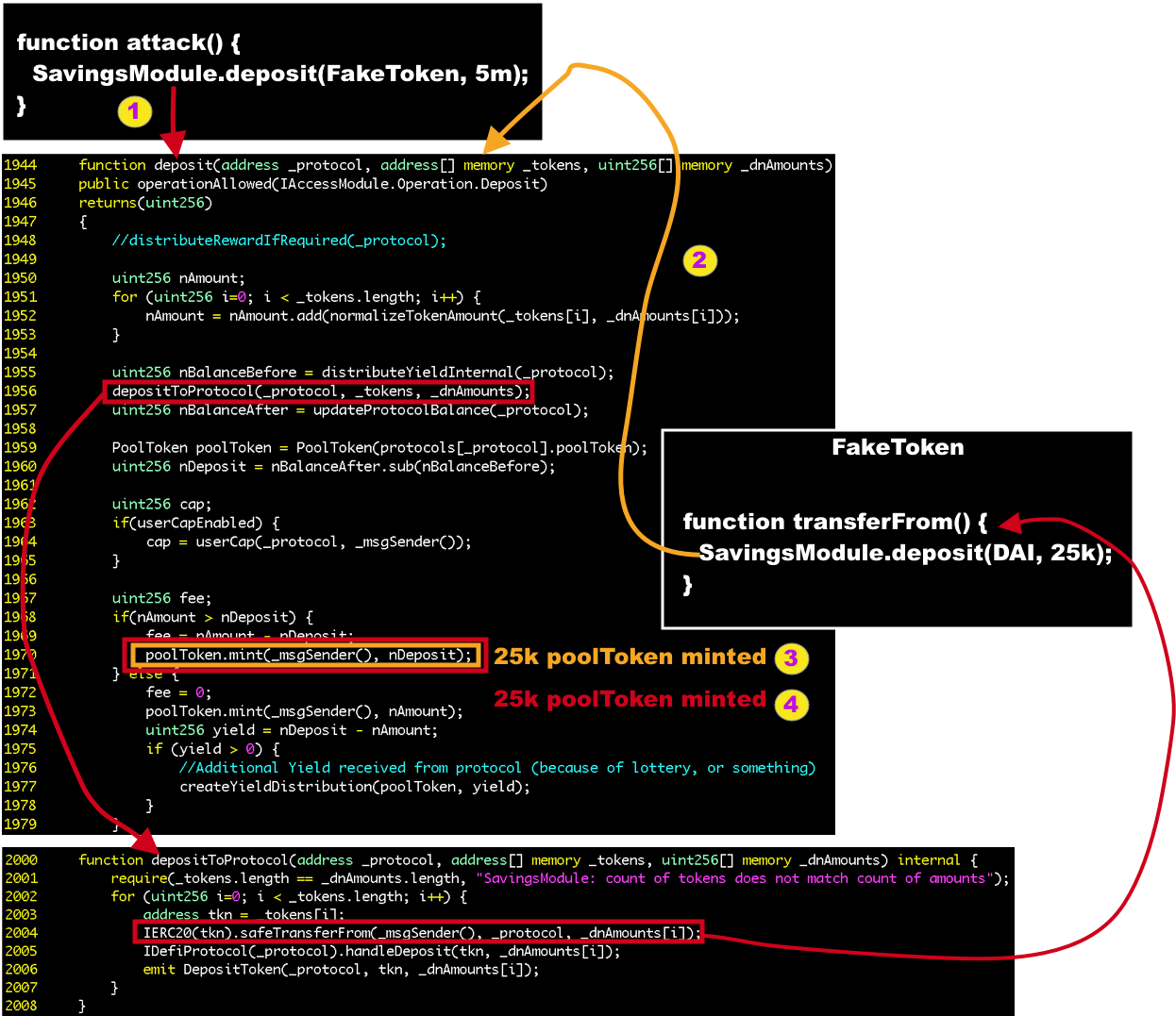Click the for loop on line 2002

pyautogui.click(x=289, y=897)
